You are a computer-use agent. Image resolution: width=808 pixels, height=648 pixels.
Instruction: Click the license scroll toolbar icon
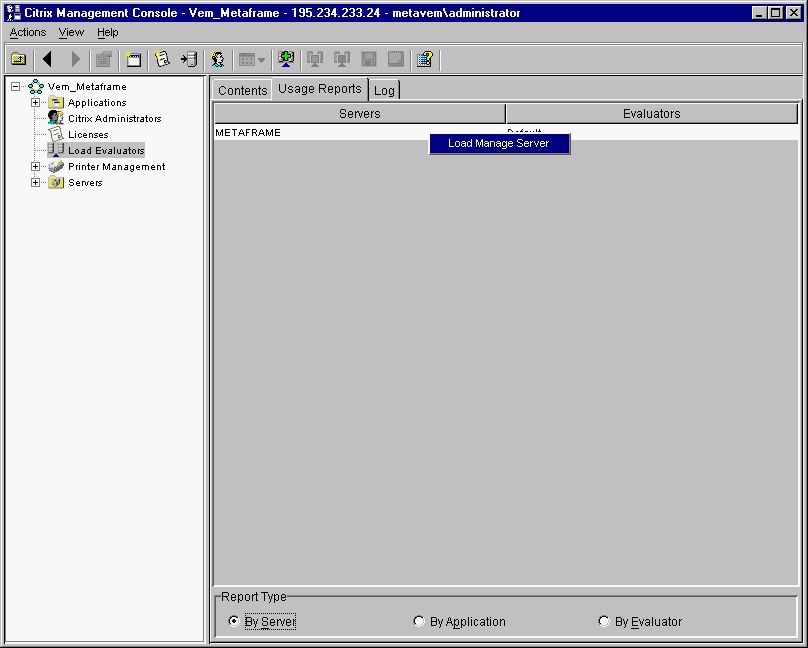(162, 59)
